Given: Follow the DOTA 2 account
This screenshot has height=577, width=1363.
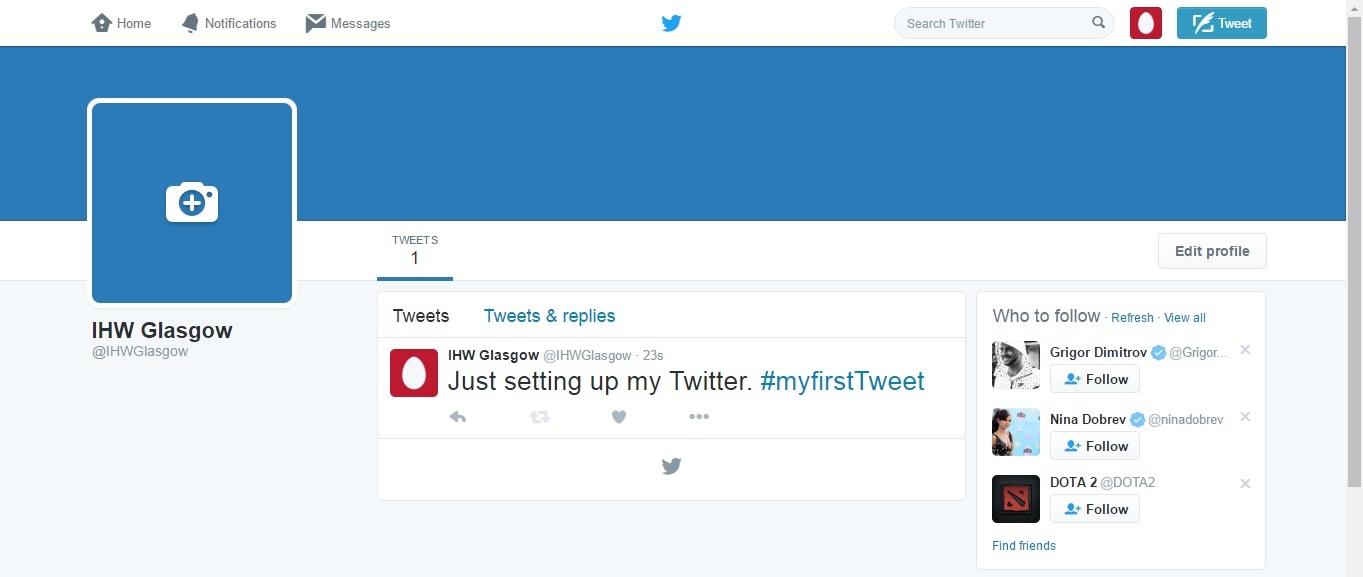Looking at the screenshot, I should coord(1094,509).
